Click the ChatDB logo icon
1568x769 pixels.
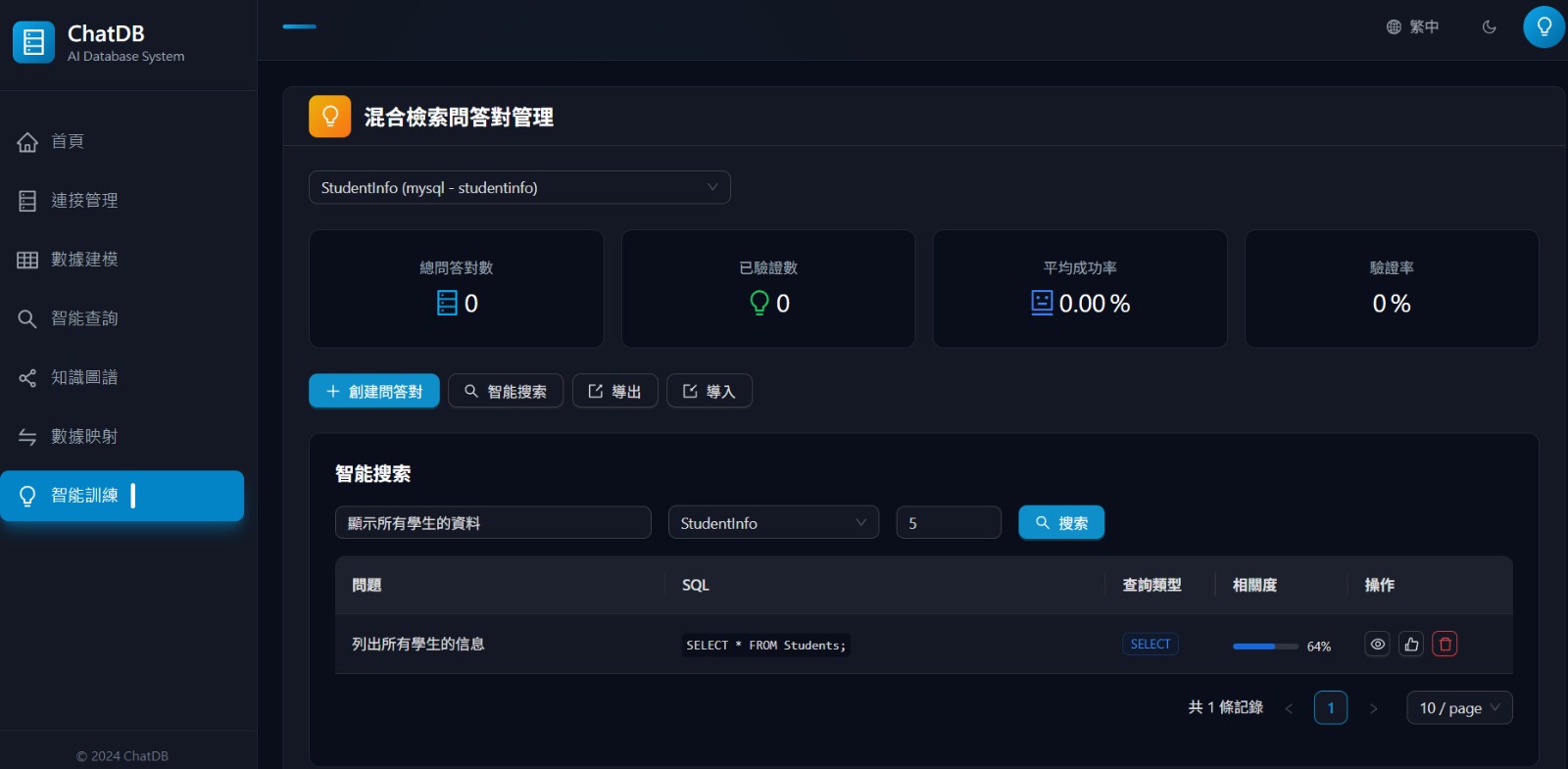click(33, 42)
